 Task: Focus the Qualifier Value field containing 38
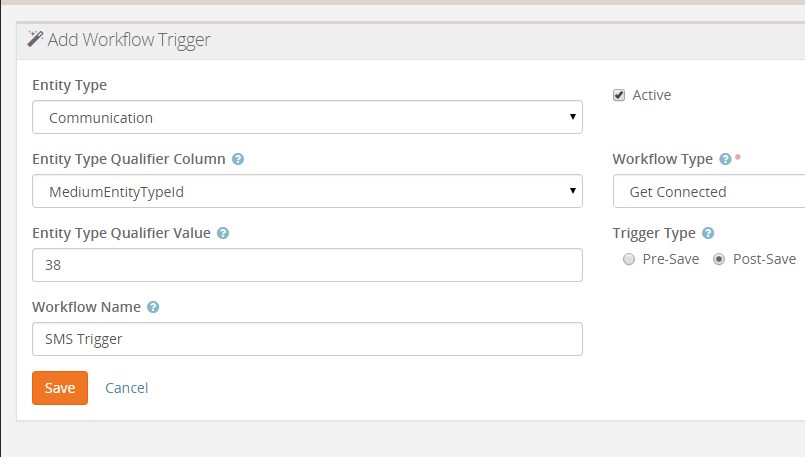(x=307, y=265)
